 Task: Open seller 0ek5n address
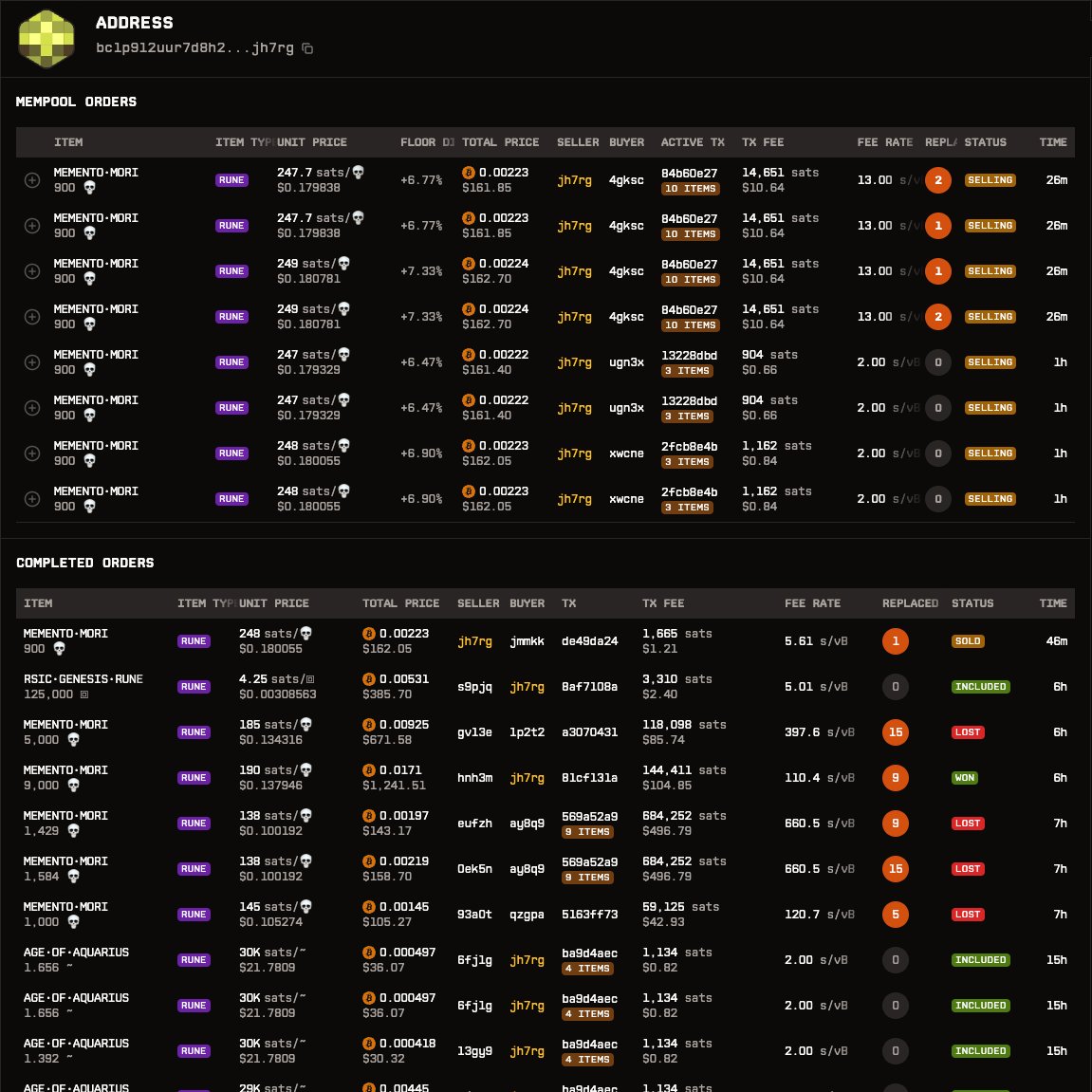pyautogui.click(x=475, y=869)
